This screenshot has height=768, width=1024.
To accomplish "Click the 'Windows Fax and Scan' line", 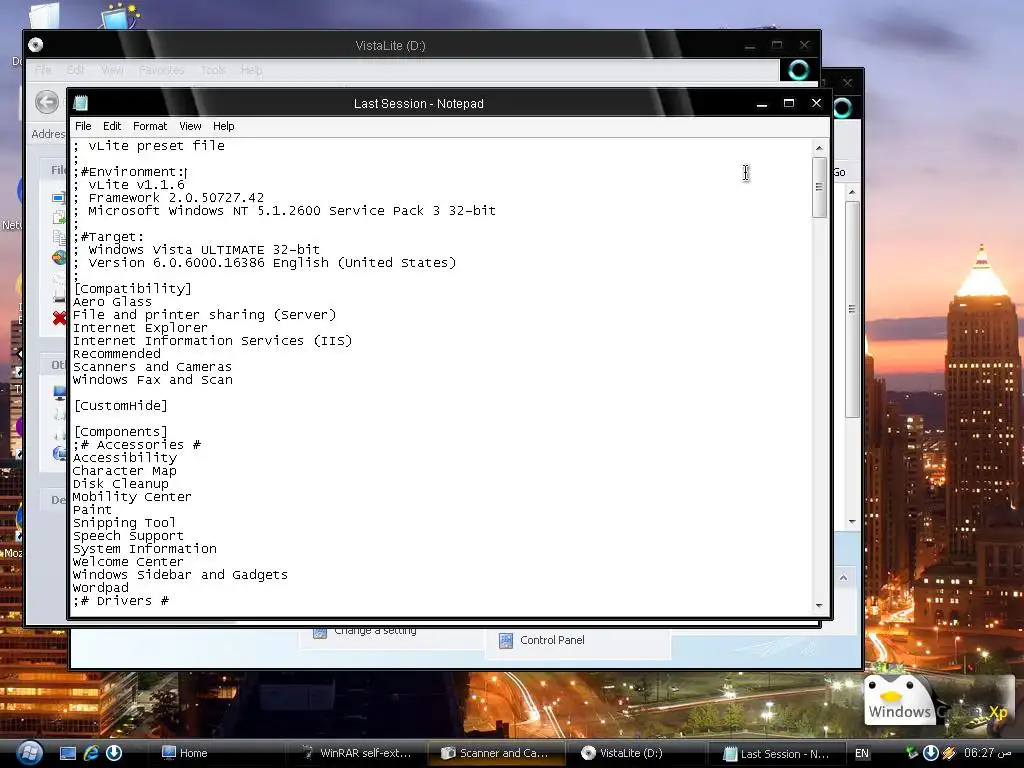I will point(153,380).
